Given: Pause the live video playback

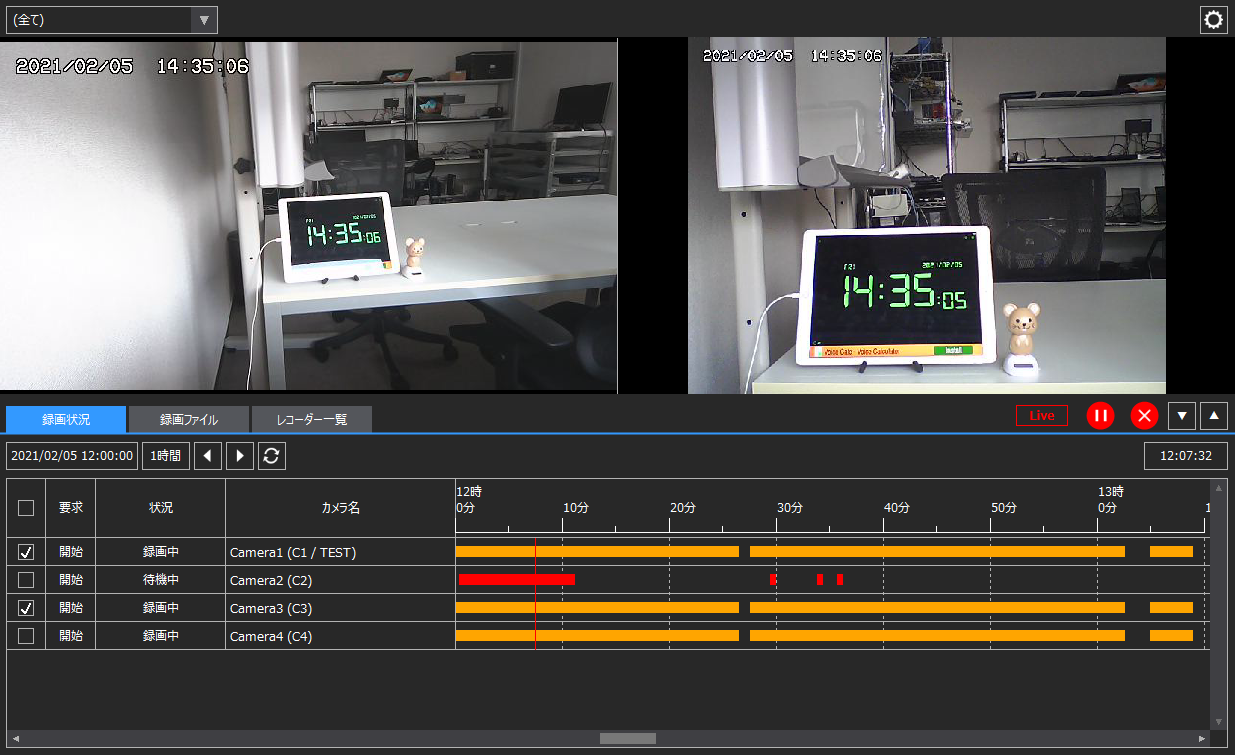Looking at the screenshot, I should [x=1100, y=415].
